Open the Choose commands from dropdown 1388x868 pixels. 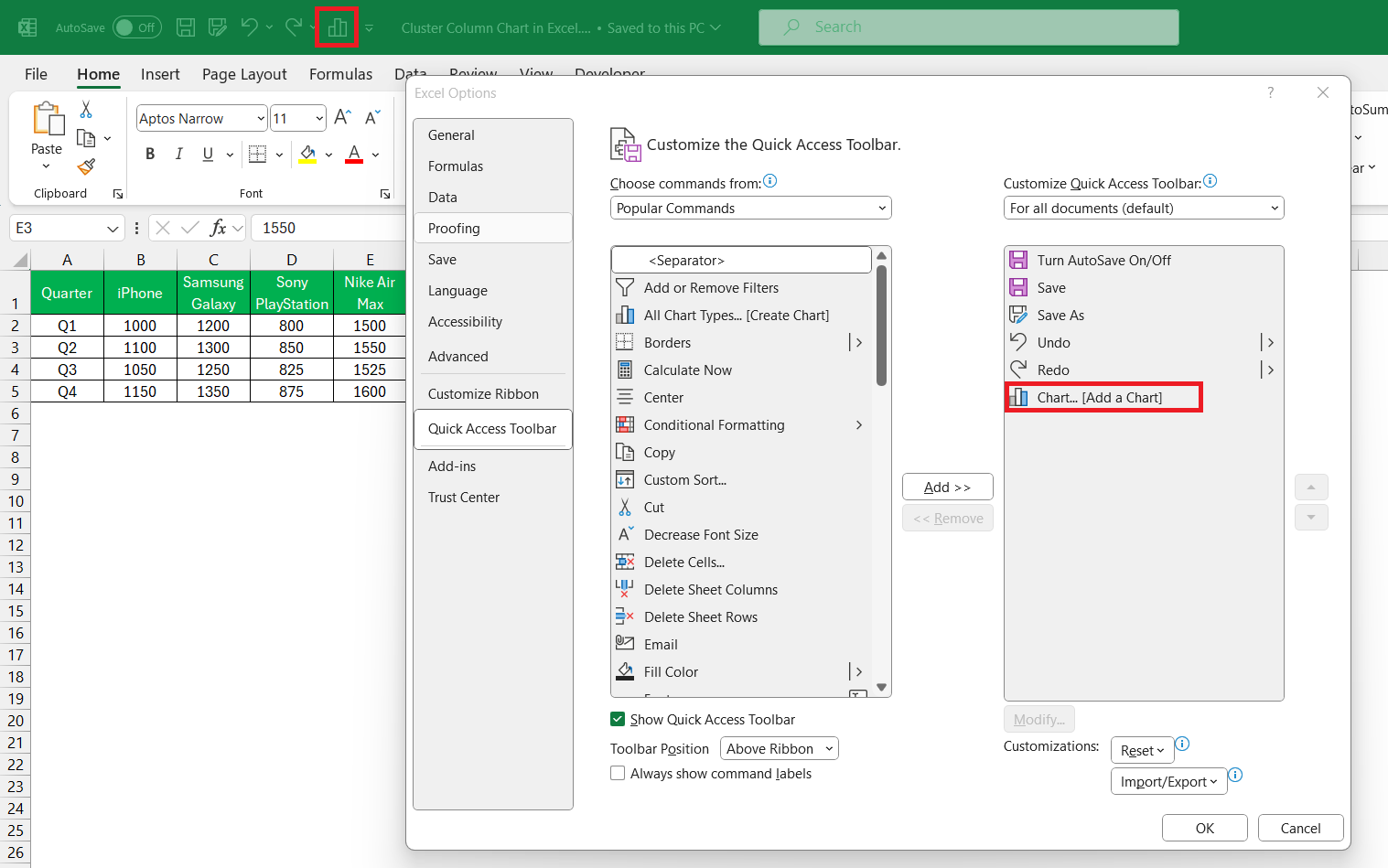[750, 209]
